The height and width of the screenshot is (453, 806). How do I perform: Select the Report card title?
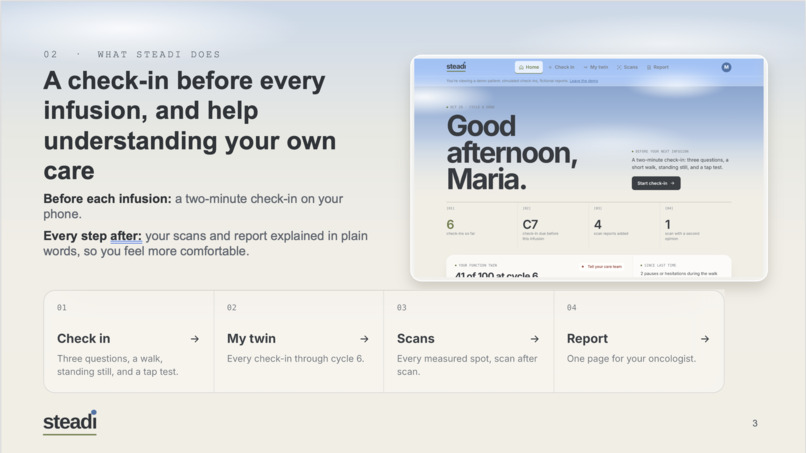587,338
